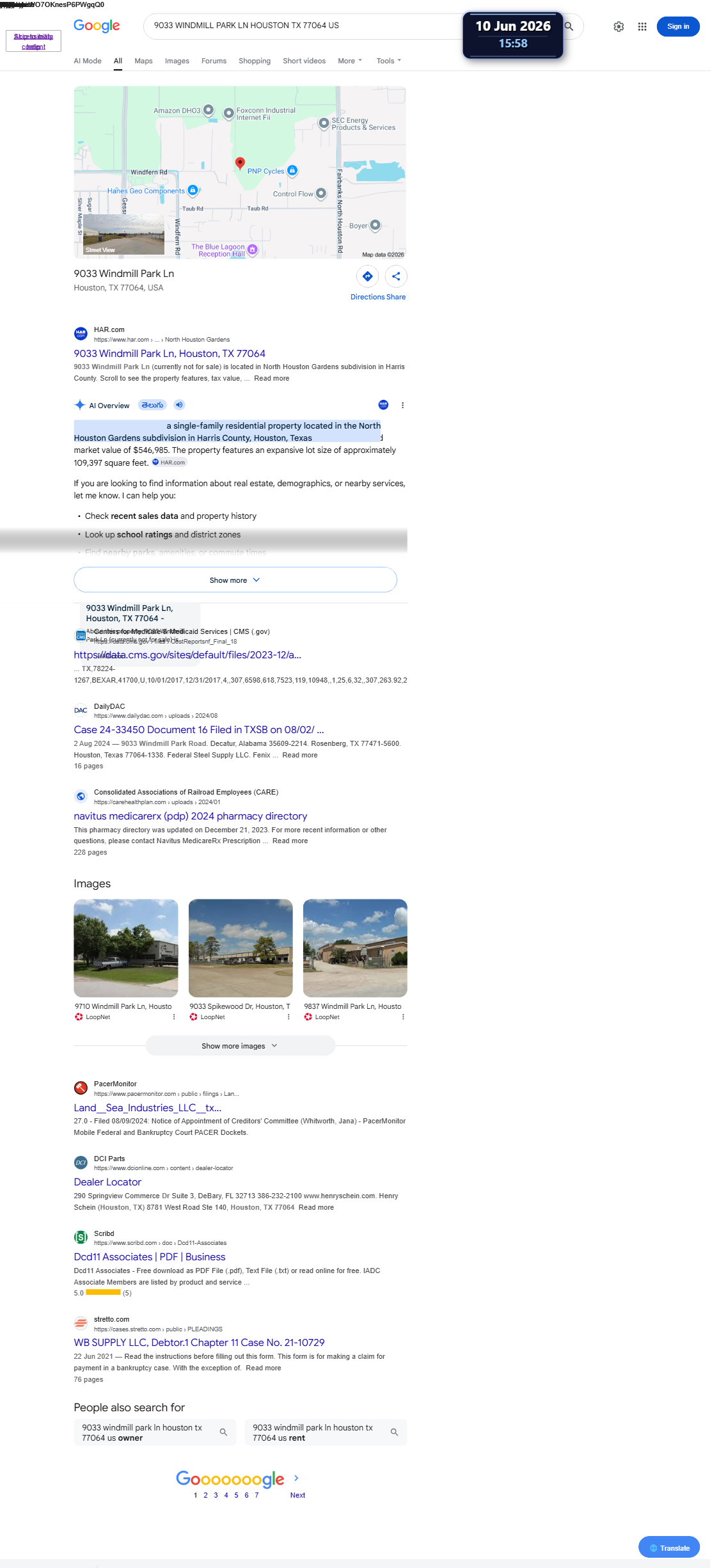Open the Tools dropdown
719x1568 pixels.
coord(389,61)
